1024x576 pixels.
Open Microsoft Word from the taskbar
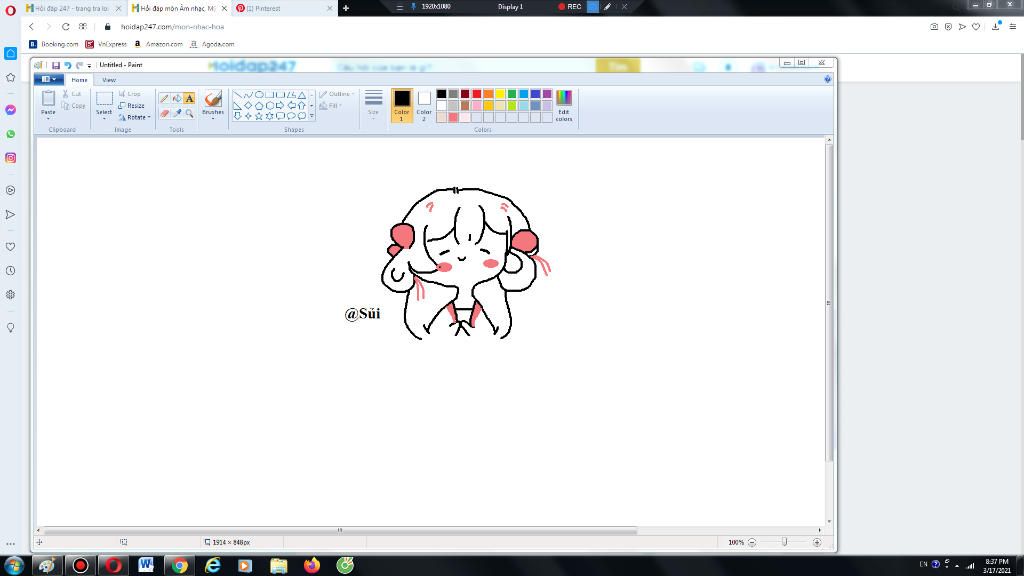pos(146,565)
